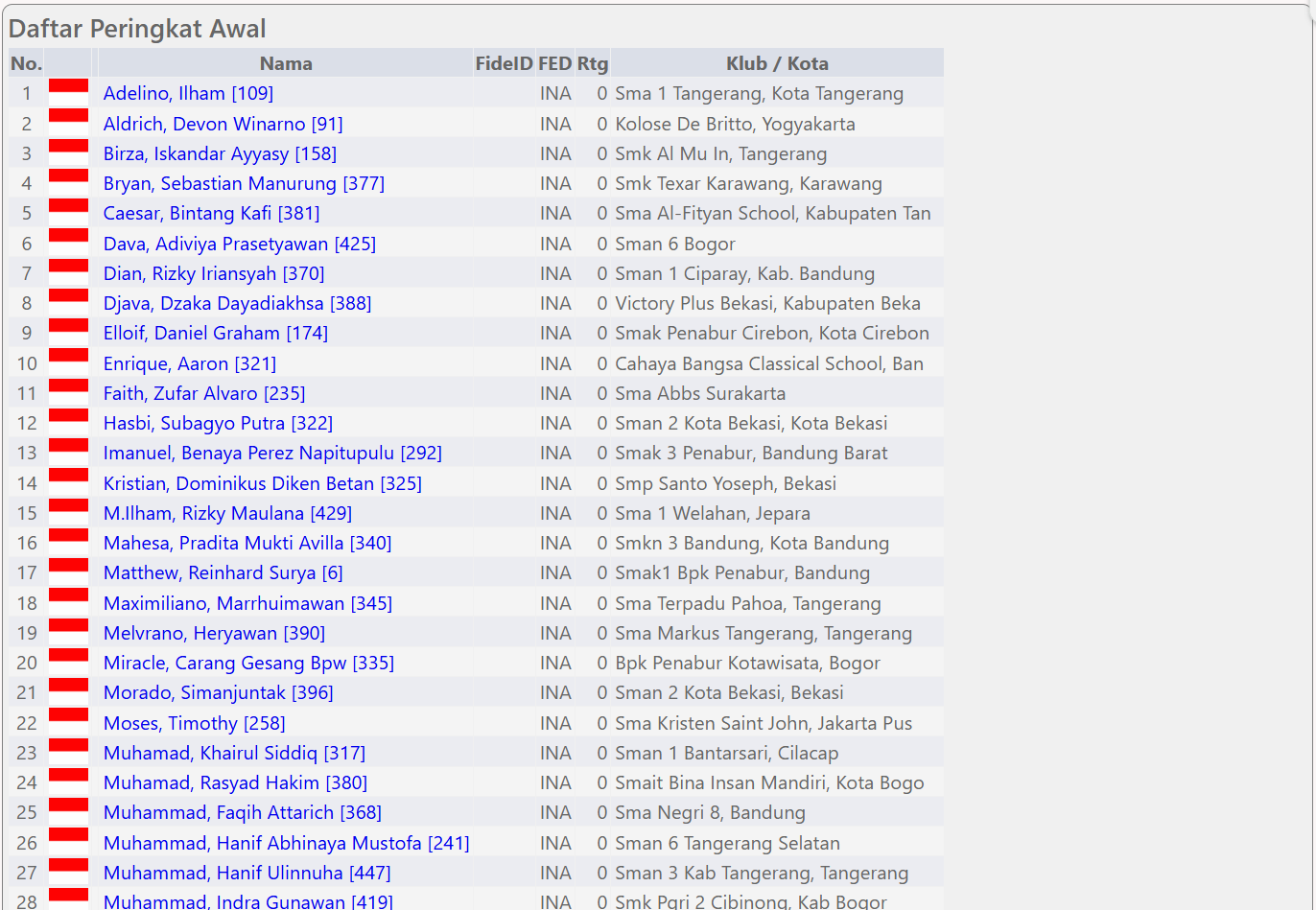Click the No. column header

[26, 63]
